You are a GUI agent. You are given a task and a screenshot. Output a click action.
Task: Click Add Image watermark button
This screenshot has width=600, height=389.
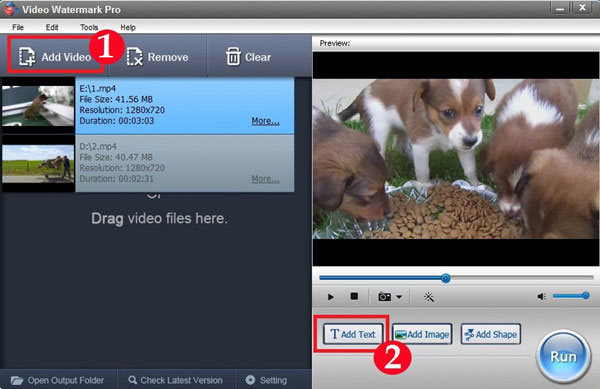[x=422, y=334]
